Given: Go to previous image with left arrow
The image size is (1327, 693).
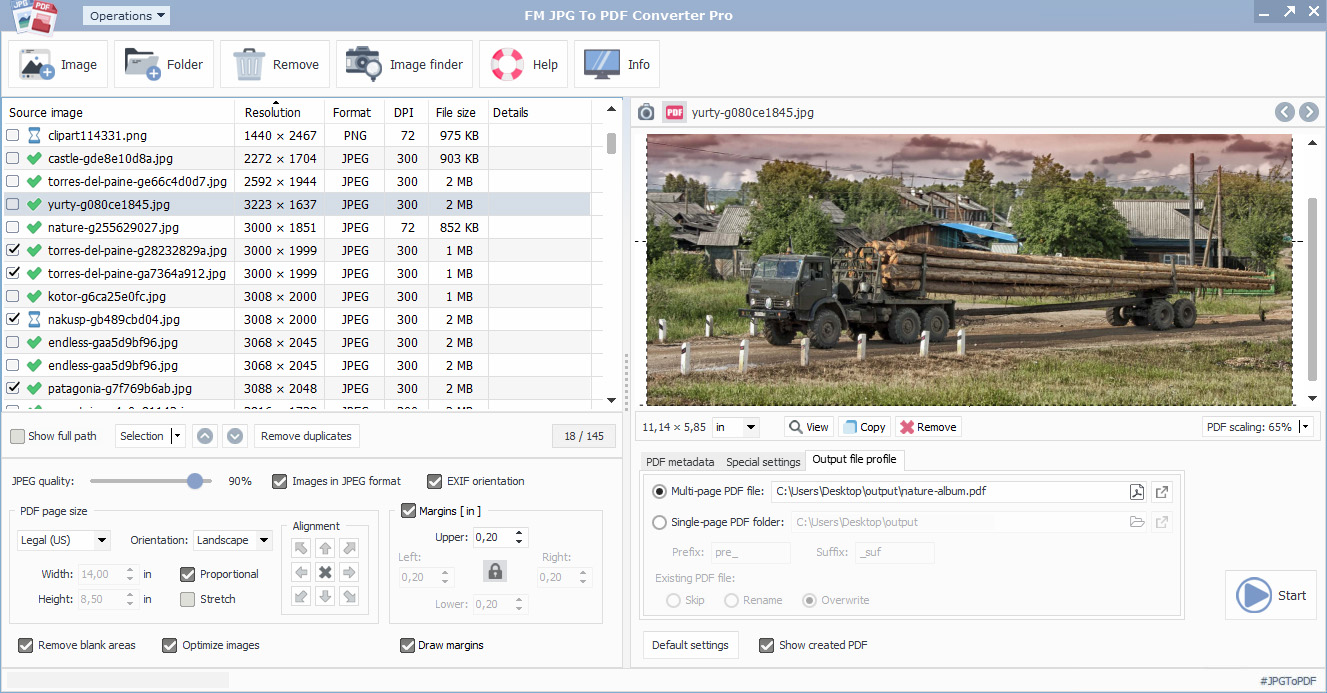Looking at the screenshot, I should click(x=1285, y=112).
